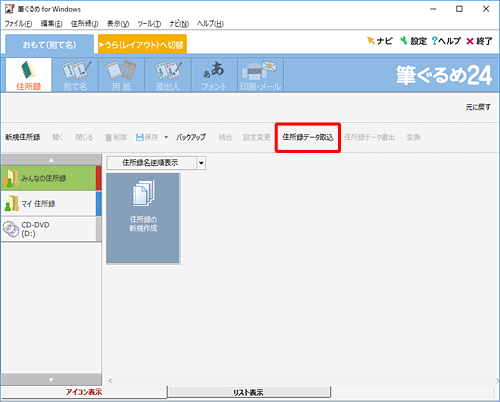Image resolution: width=500 pixels, height=402 pixels.
Task: Switch to おもて(宛て名) tab
Action: [x=49, y=44]
